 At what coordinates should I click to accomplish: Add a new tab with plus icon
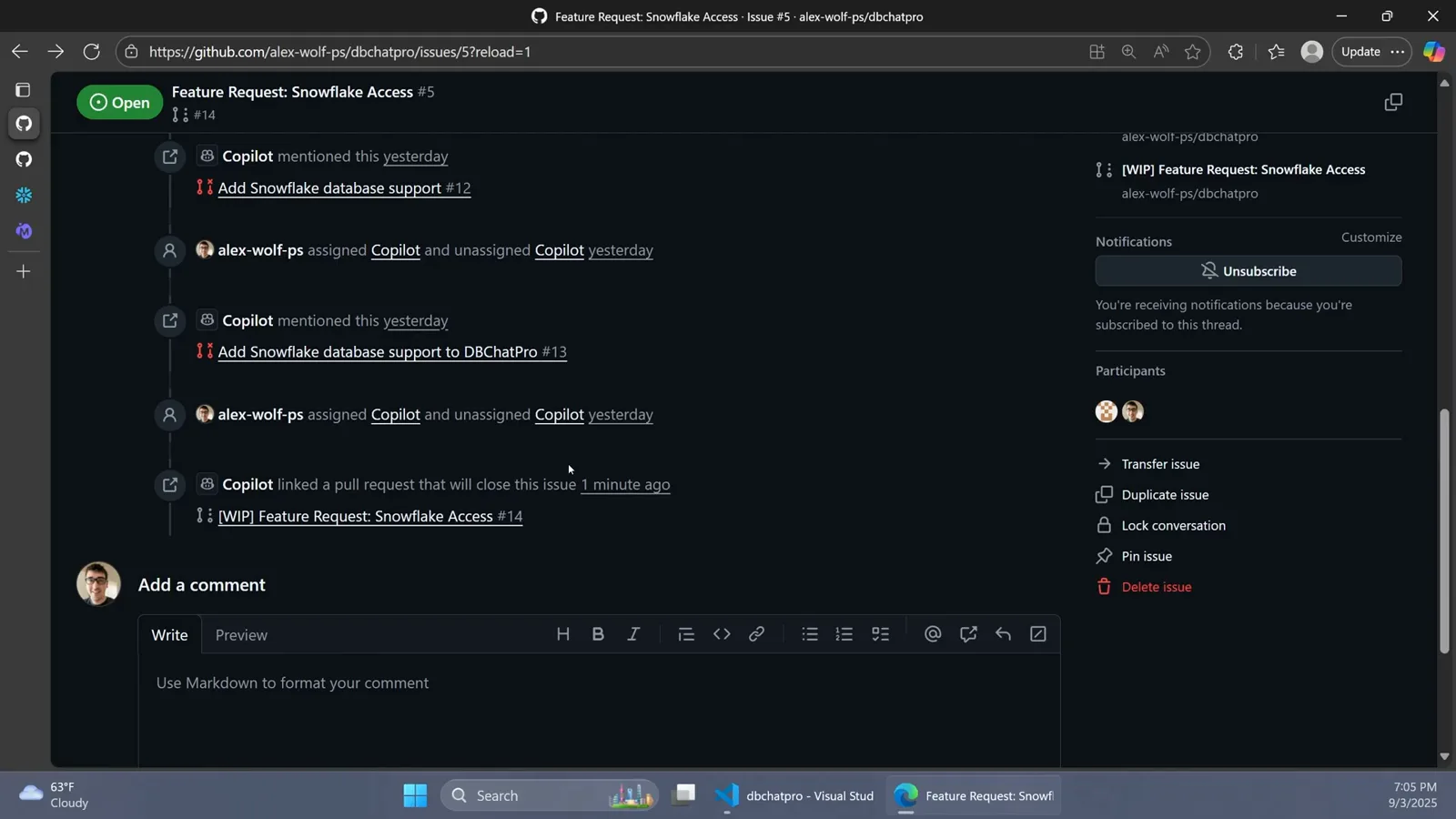pos(24,271)
